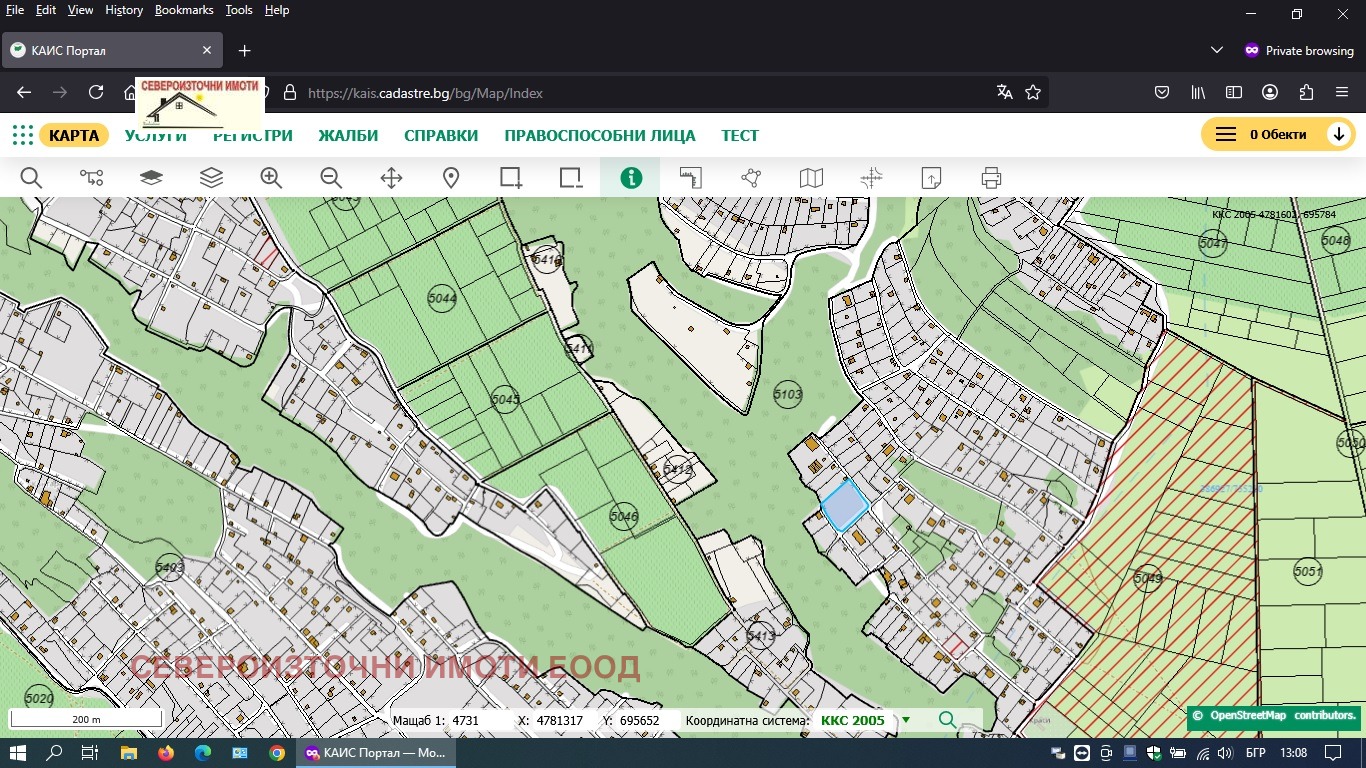Click the printer icon to print map
1366x768 pixels.
(x=991, y=178)
